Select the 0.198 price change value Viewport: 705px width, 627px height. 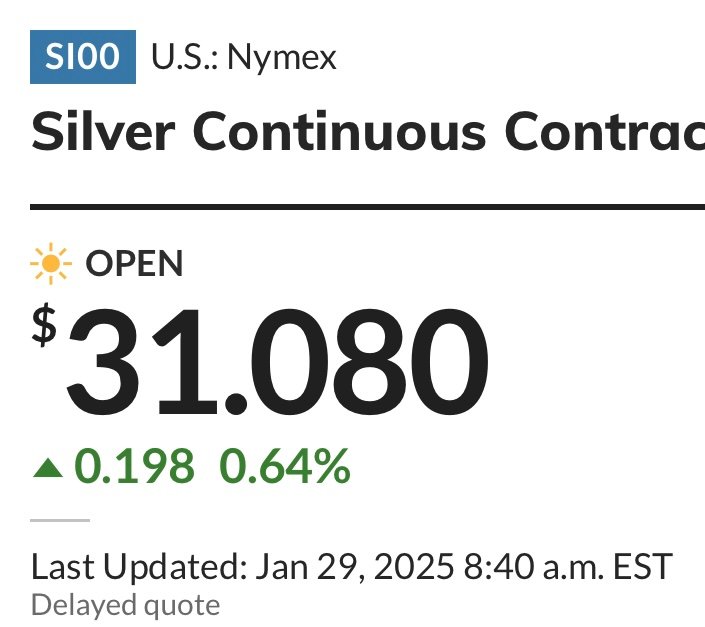[134, 467]
